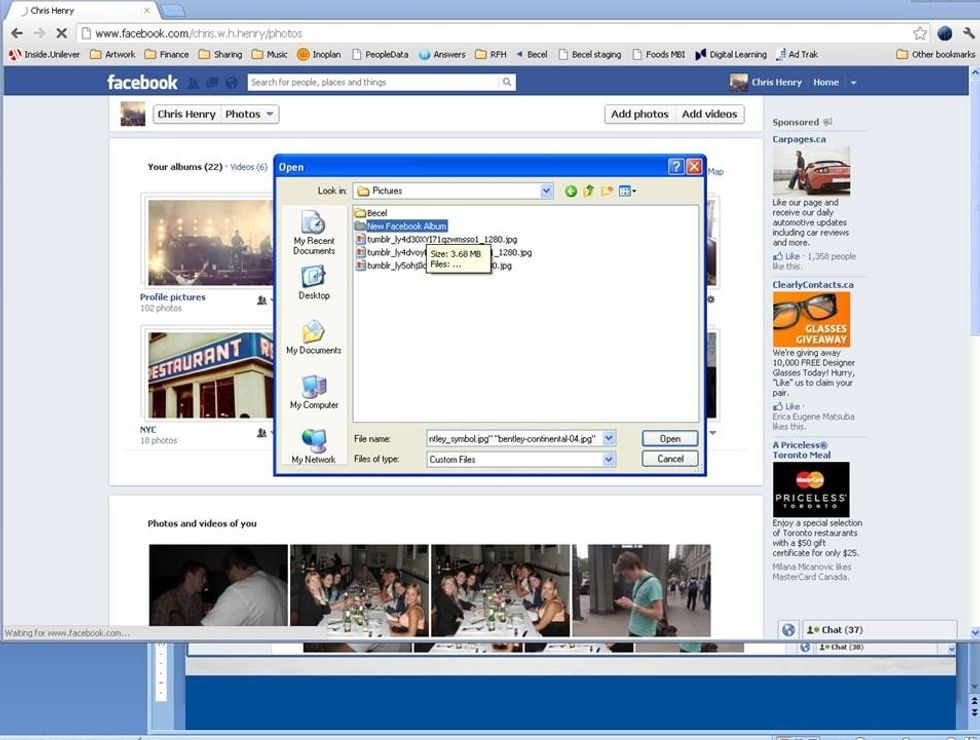
Task: Click Cancel button in dialog
Action: 670,459
